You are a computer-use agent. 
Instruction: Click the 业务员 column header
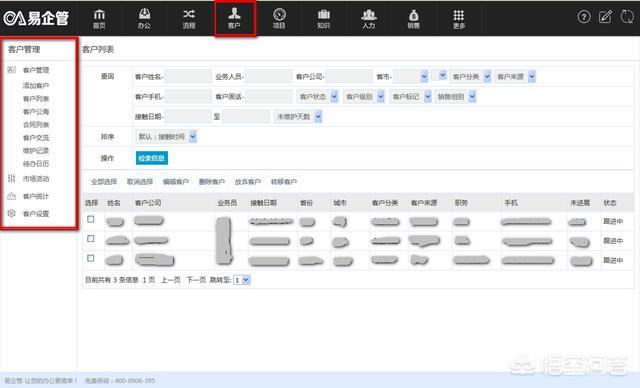tap(227, 203)
